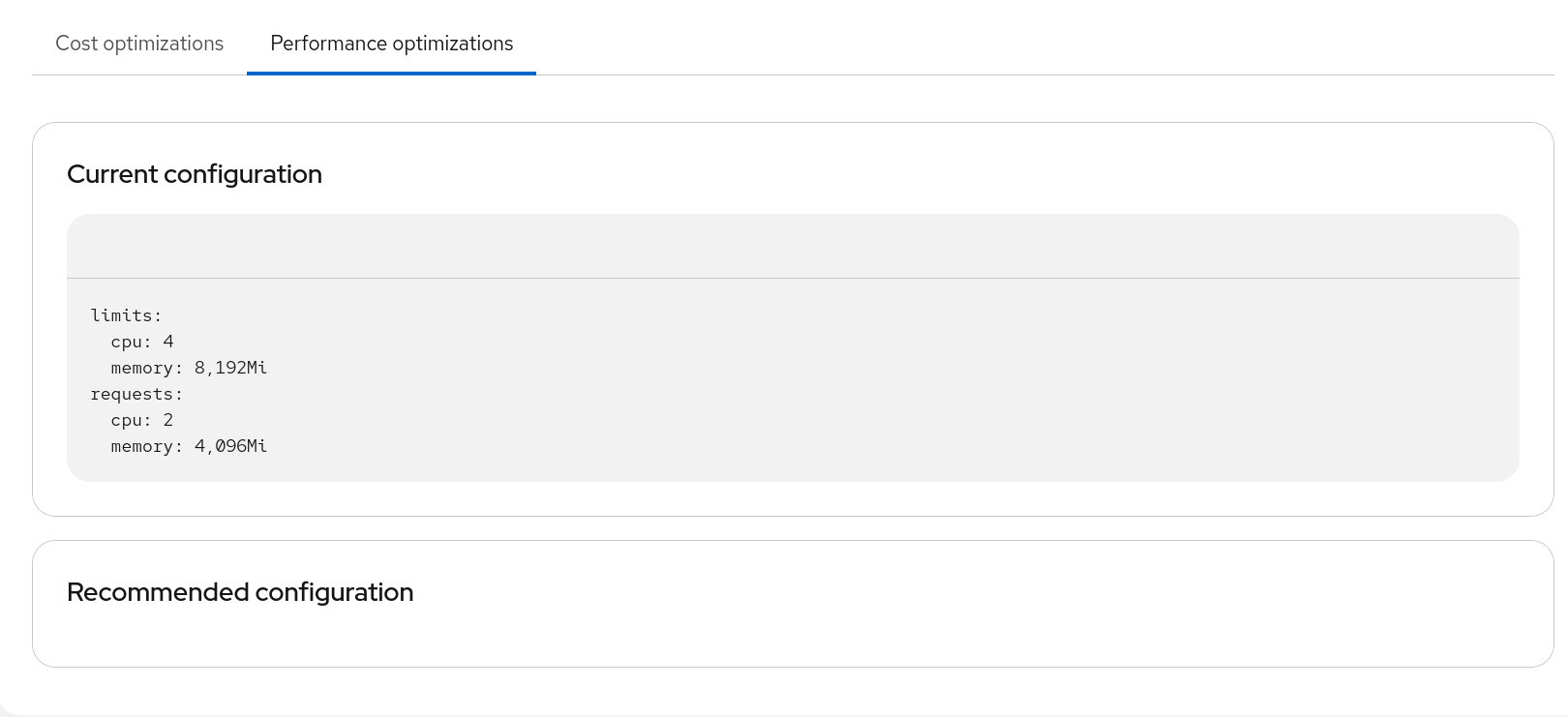Click the Recommended configuration heading
Viewport: 1568px width, 717px height.
(x=240, y=592)
